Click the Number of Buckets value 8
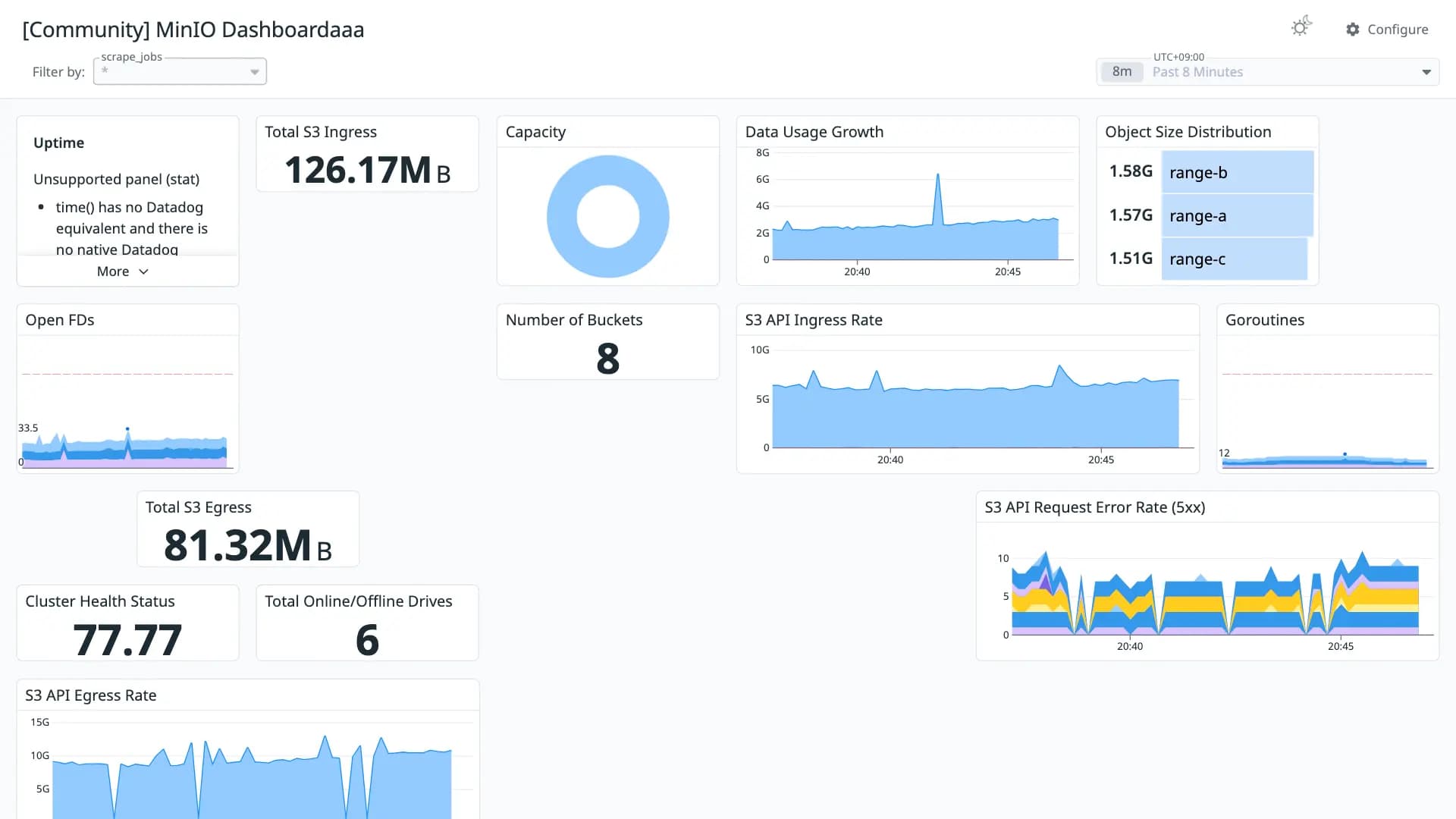The height and width of the screenshot is (819, 1456). pyautogui.click(x=608, y=359)
